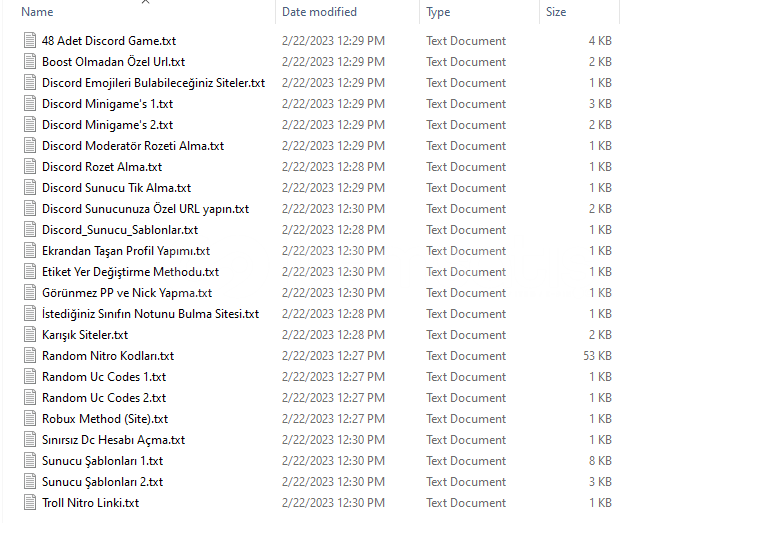Select the file name 48 Adet Discord Game.txt

pos(109,41)
